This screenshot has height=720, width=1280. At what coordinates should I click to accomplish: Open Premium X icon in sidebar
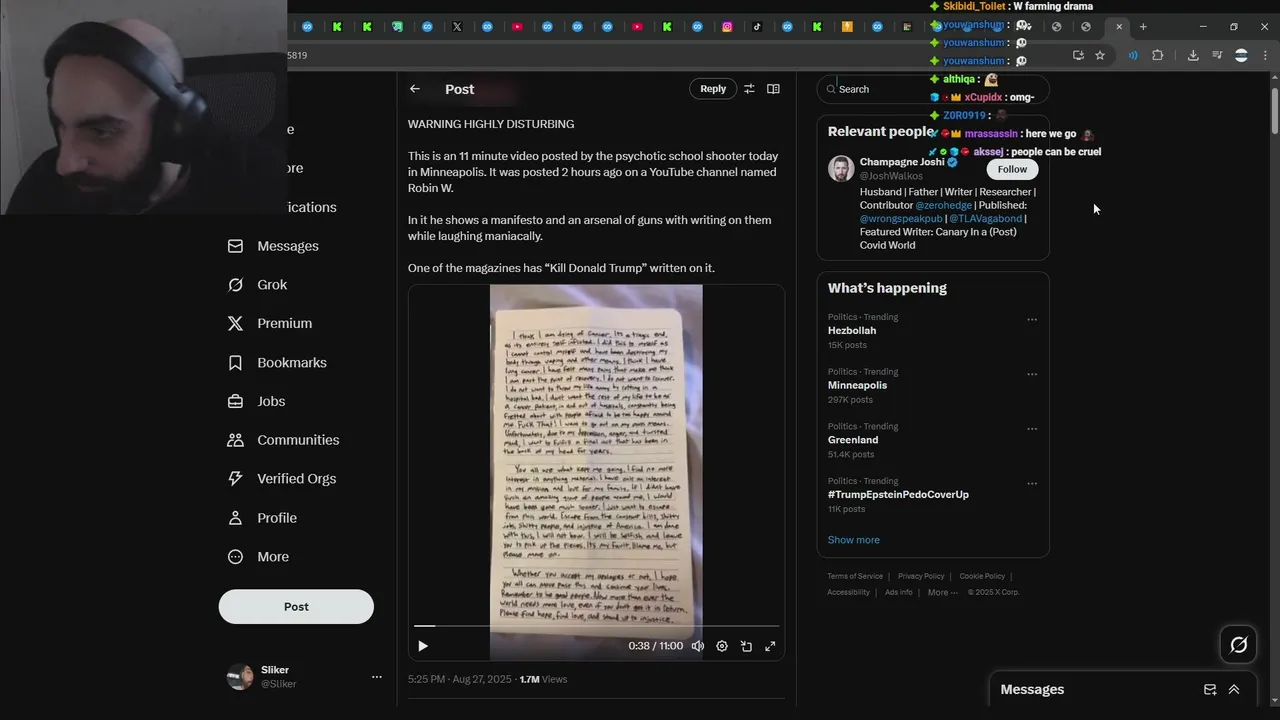(235, 323)
